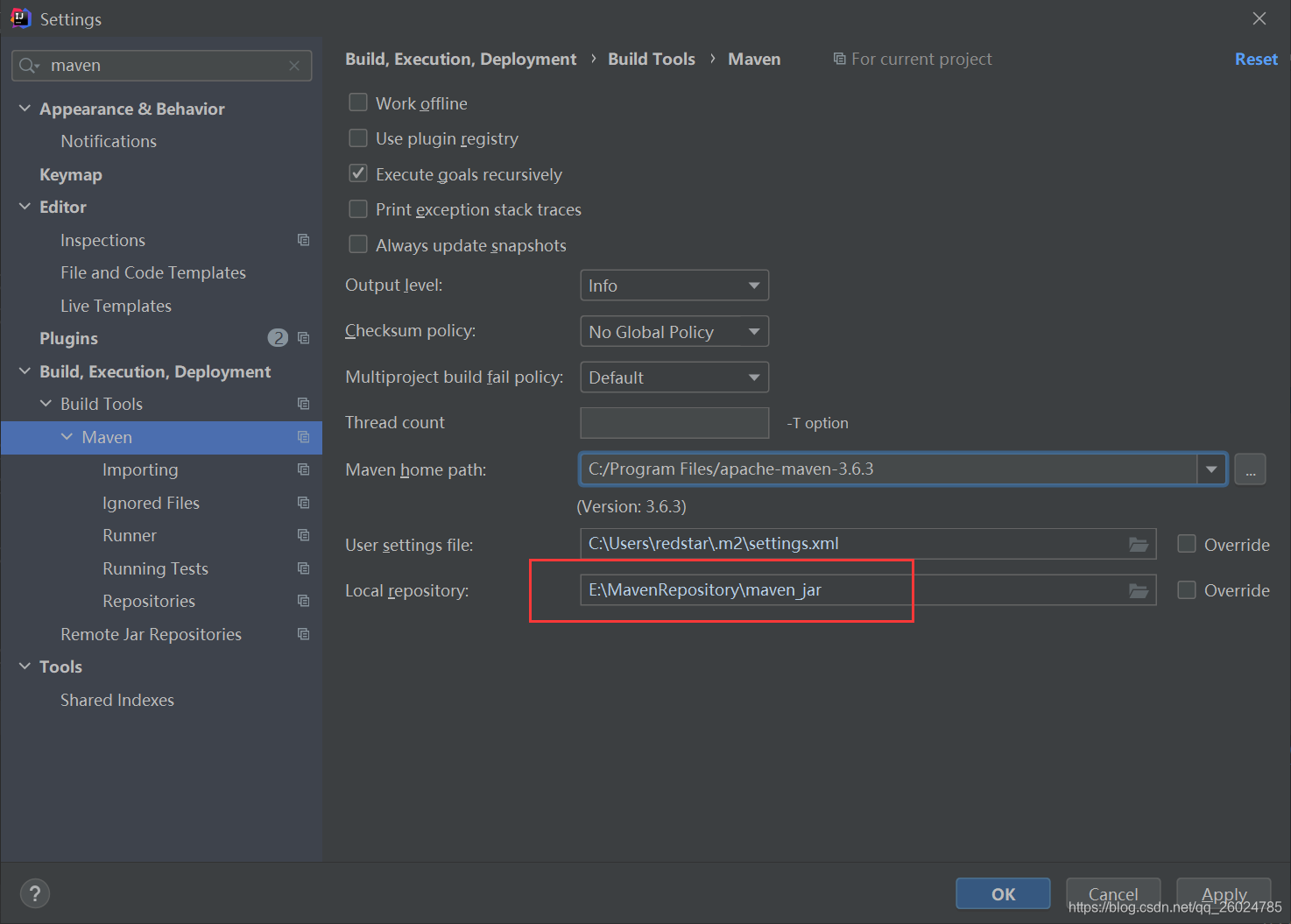Click project-level icon next to Importing
The height and width of the screenshot is (924, 1291).
click(304, 469)
